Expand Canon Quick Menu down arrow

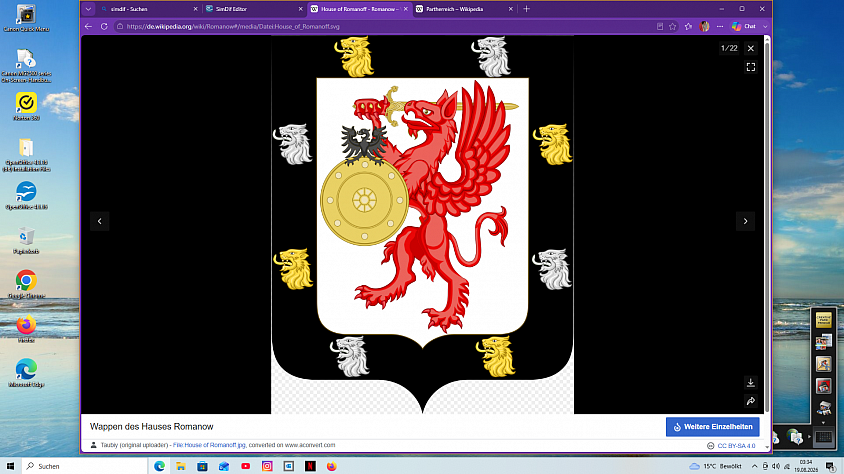coord(823,422)
